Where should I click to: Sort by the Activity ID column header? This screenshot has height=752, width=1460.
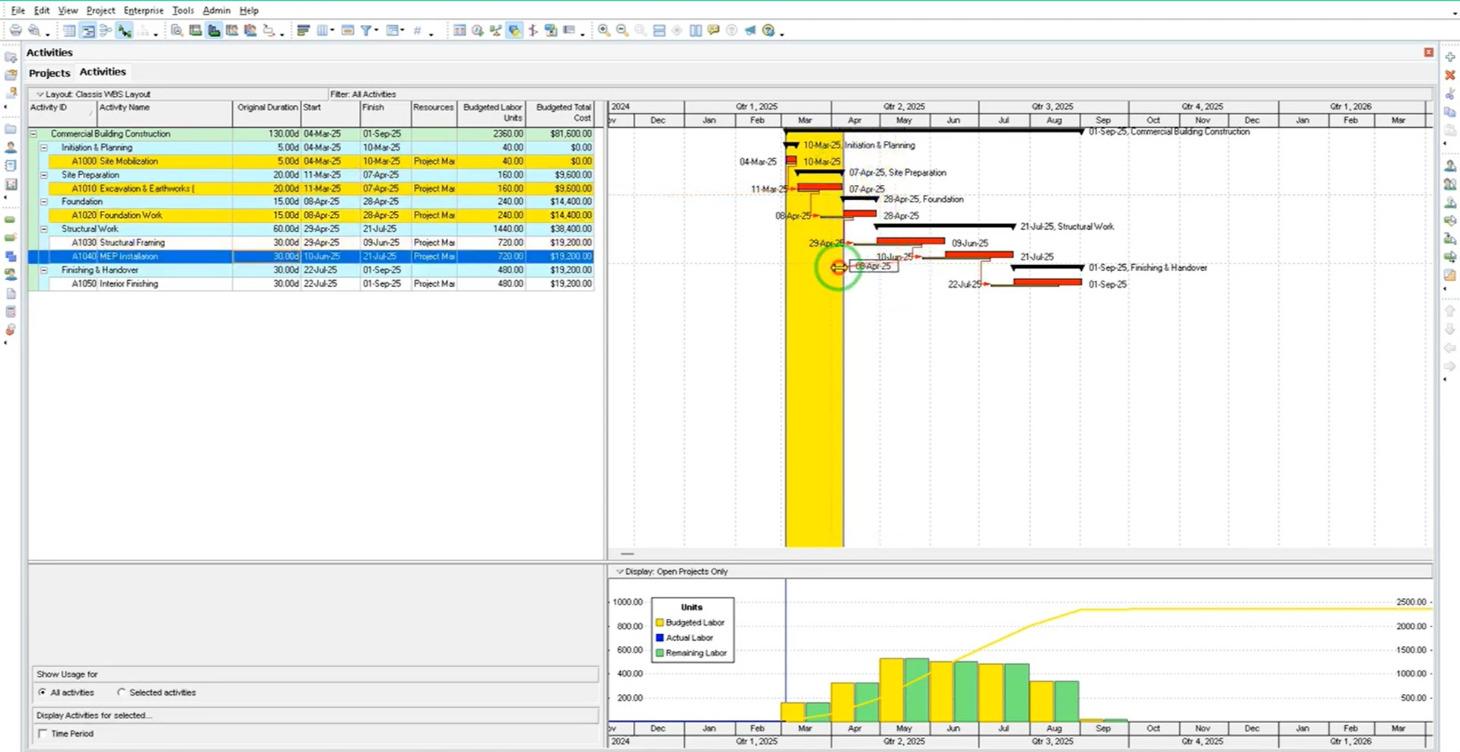pyautogui.click(x=62, y=113)
